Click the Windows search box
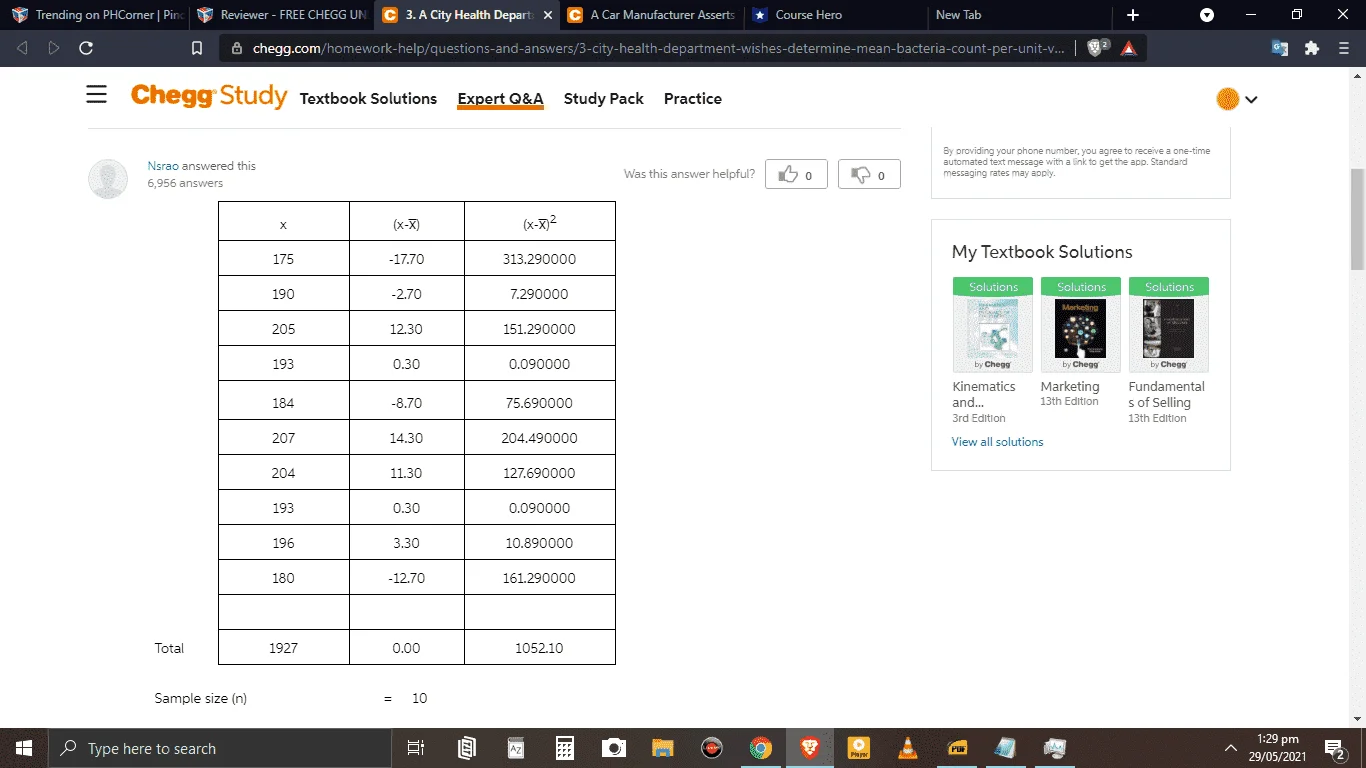 [219, 748]
